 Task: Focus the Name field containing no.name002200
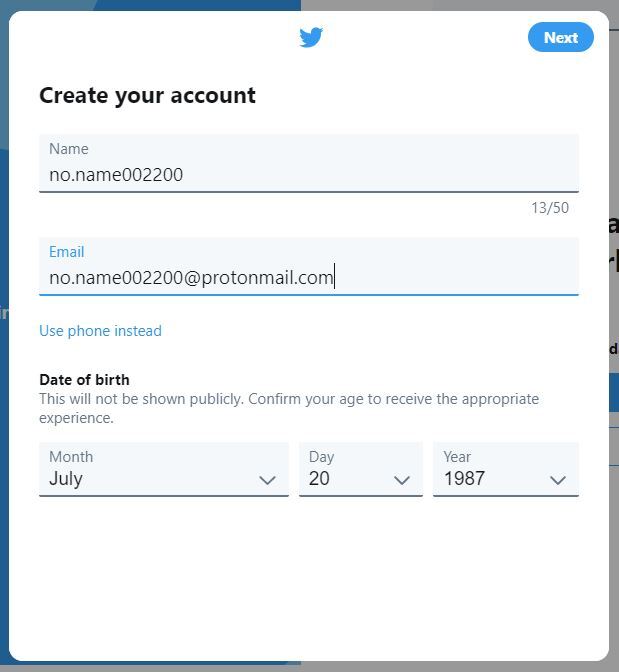pyautogui.click(x=308, y=174)
